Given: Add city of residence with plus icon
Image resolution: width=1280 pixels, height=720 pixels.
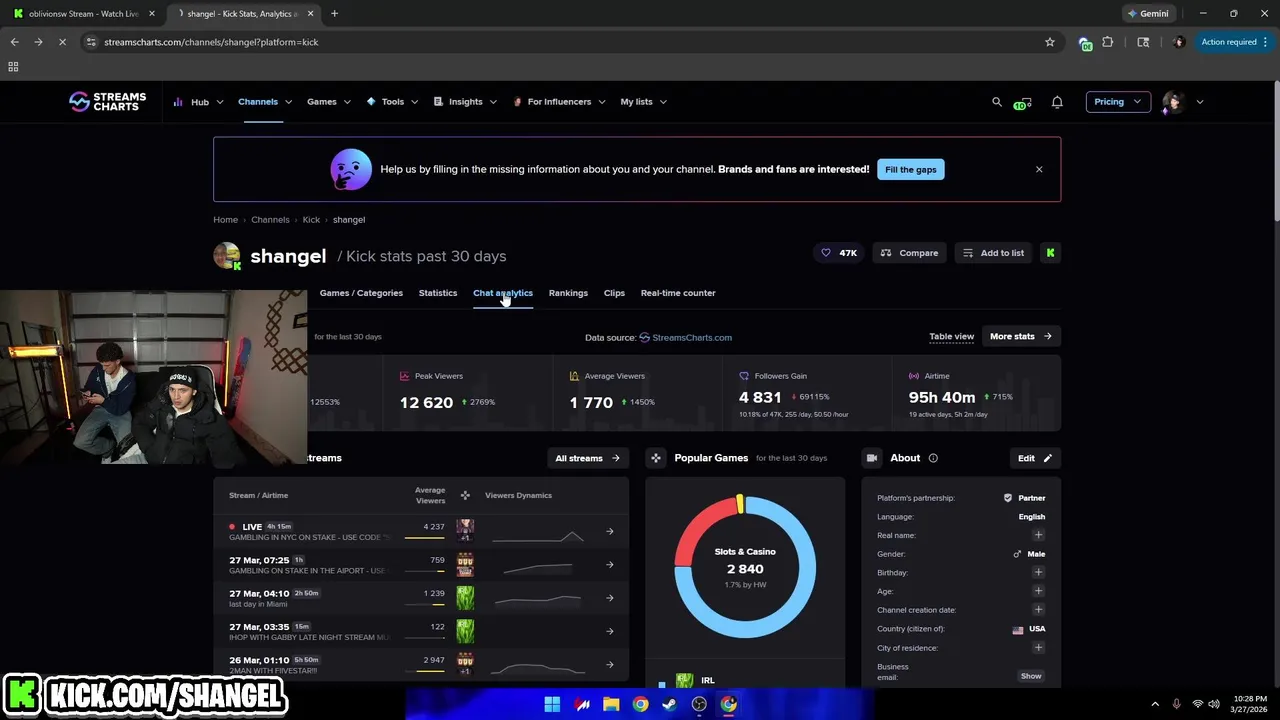Looking at the screenshot, I should 1038,647.
